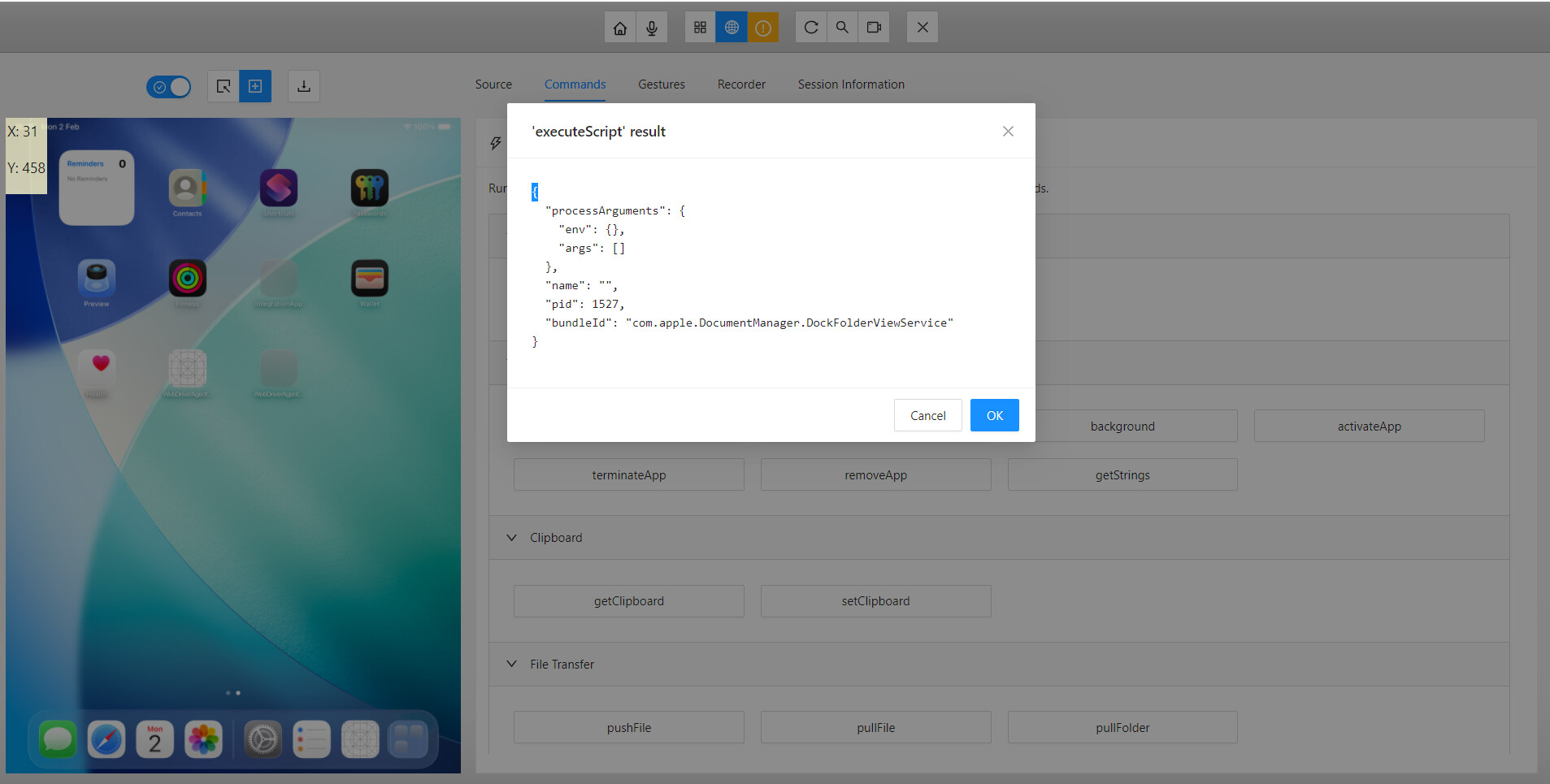This screenshot has width=1550, height=784.
Task: Click Cancel in the result dialog
Action: 927,415
